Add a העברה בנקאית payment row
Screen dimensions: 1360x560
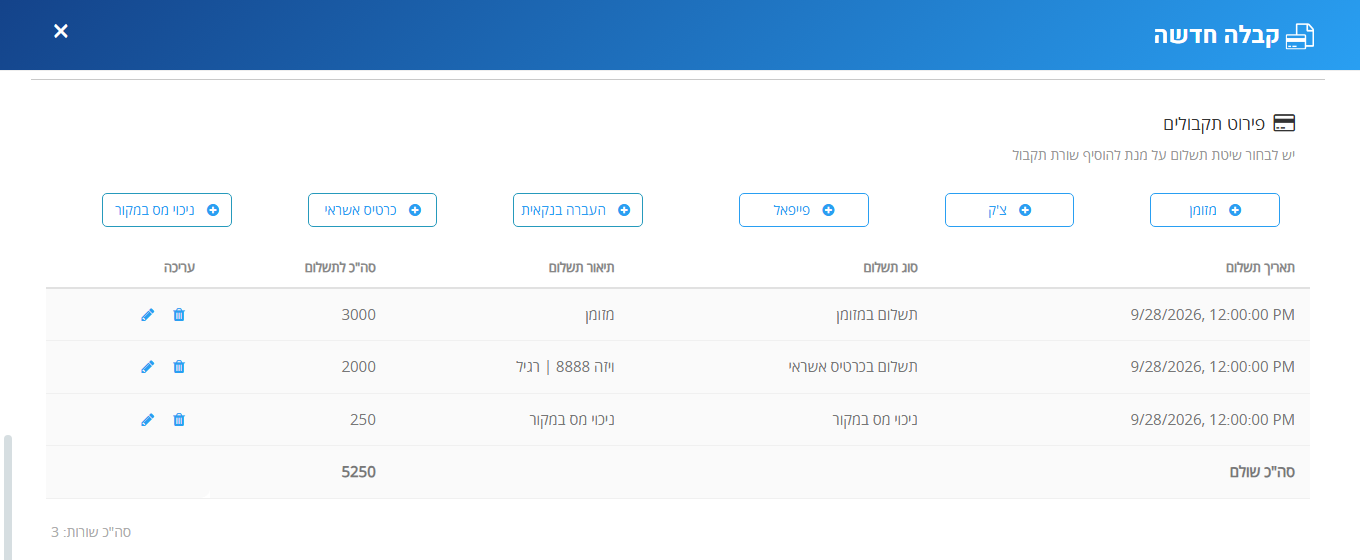578,210
